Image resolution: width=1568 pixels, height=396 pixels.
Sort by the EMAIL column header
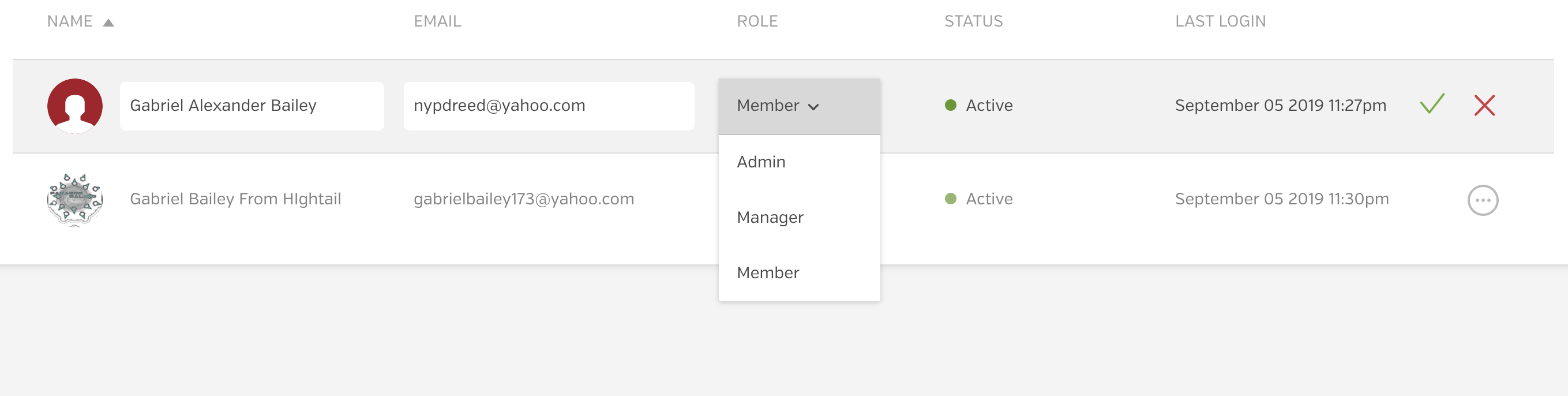[x=437, y=21]
